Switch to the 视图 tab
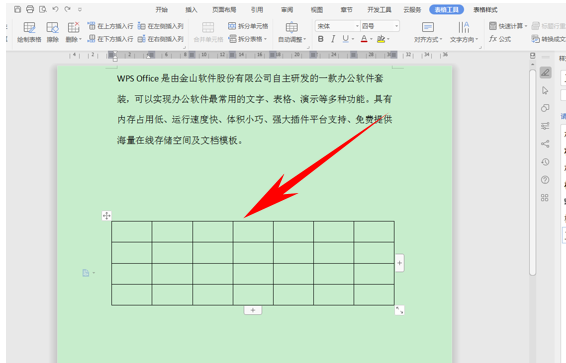Screen dimensions: 566x363 tap(317, 10)
